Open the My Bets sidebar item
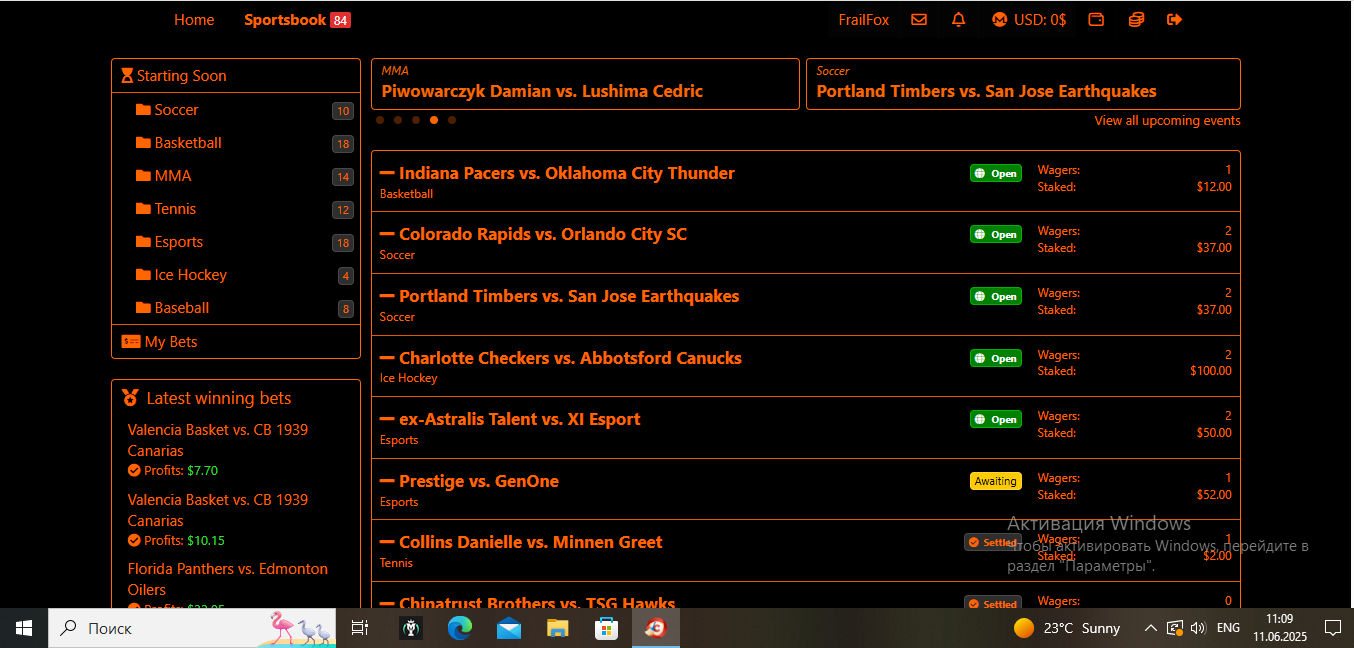Viewport: 1354px width, 648px height. click(x=236, y=342)
